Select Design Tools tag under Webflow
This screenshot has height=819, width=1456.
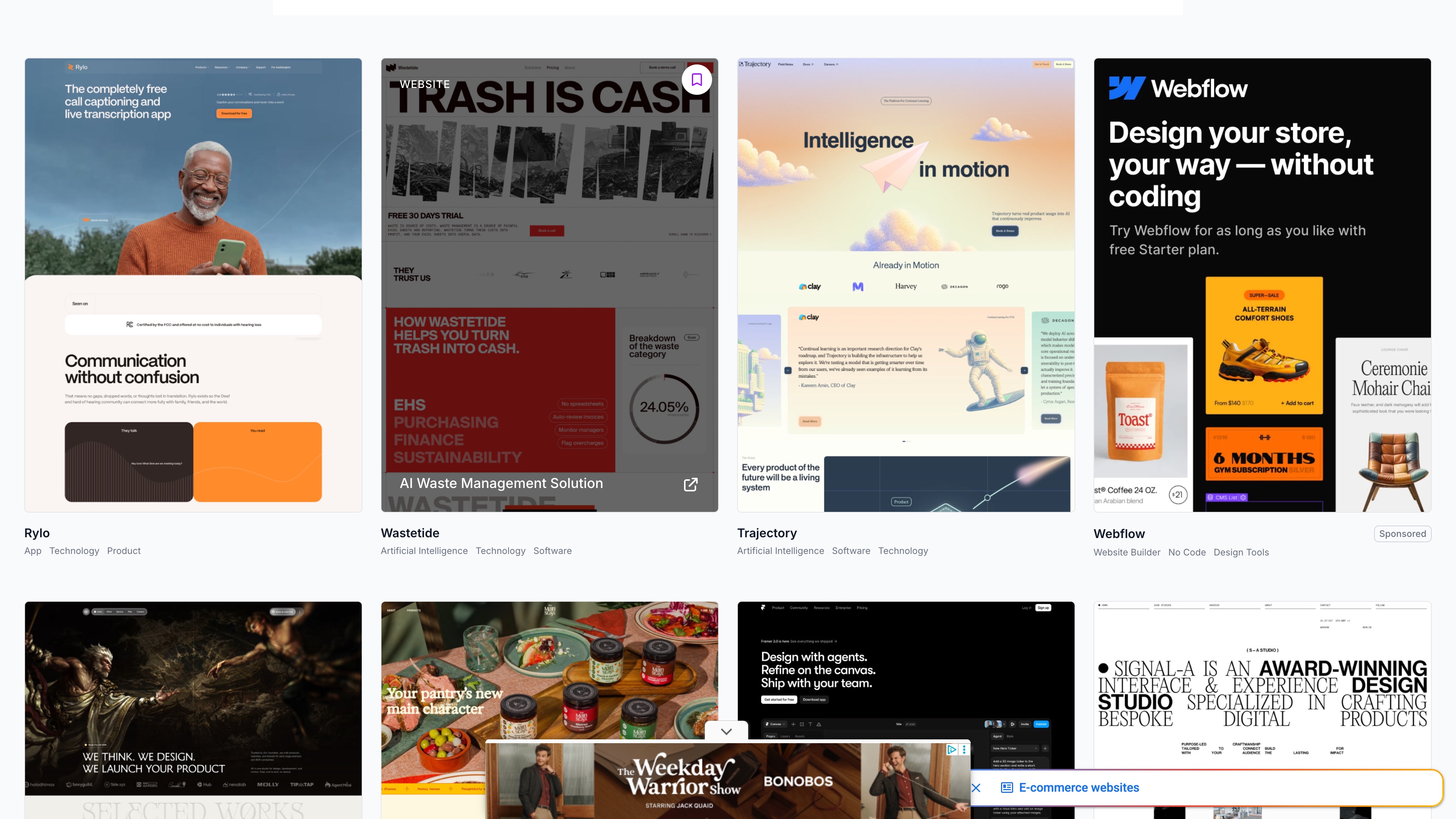[x=1241, y=552]
